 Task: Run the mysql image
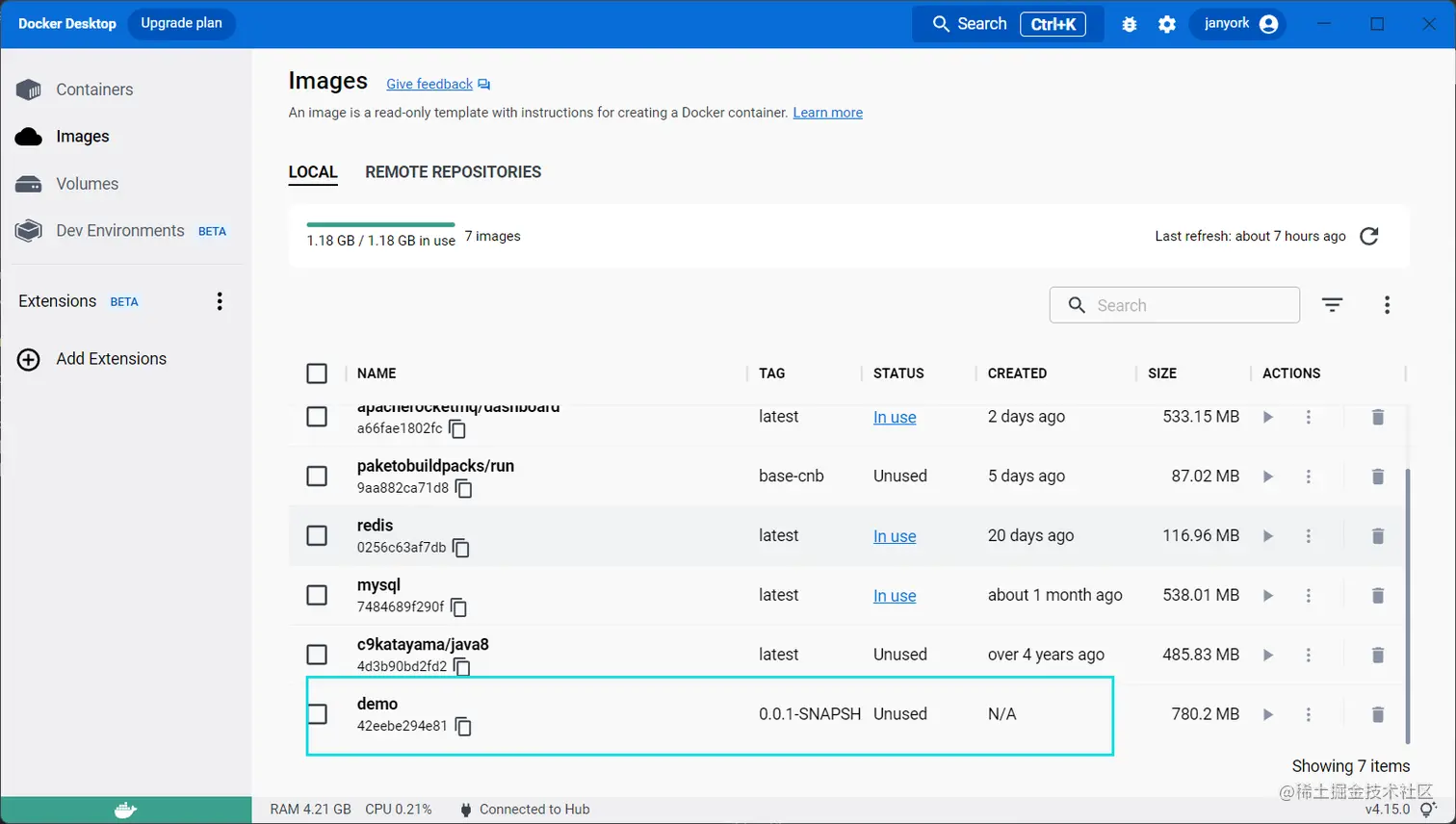[1268, 596]
